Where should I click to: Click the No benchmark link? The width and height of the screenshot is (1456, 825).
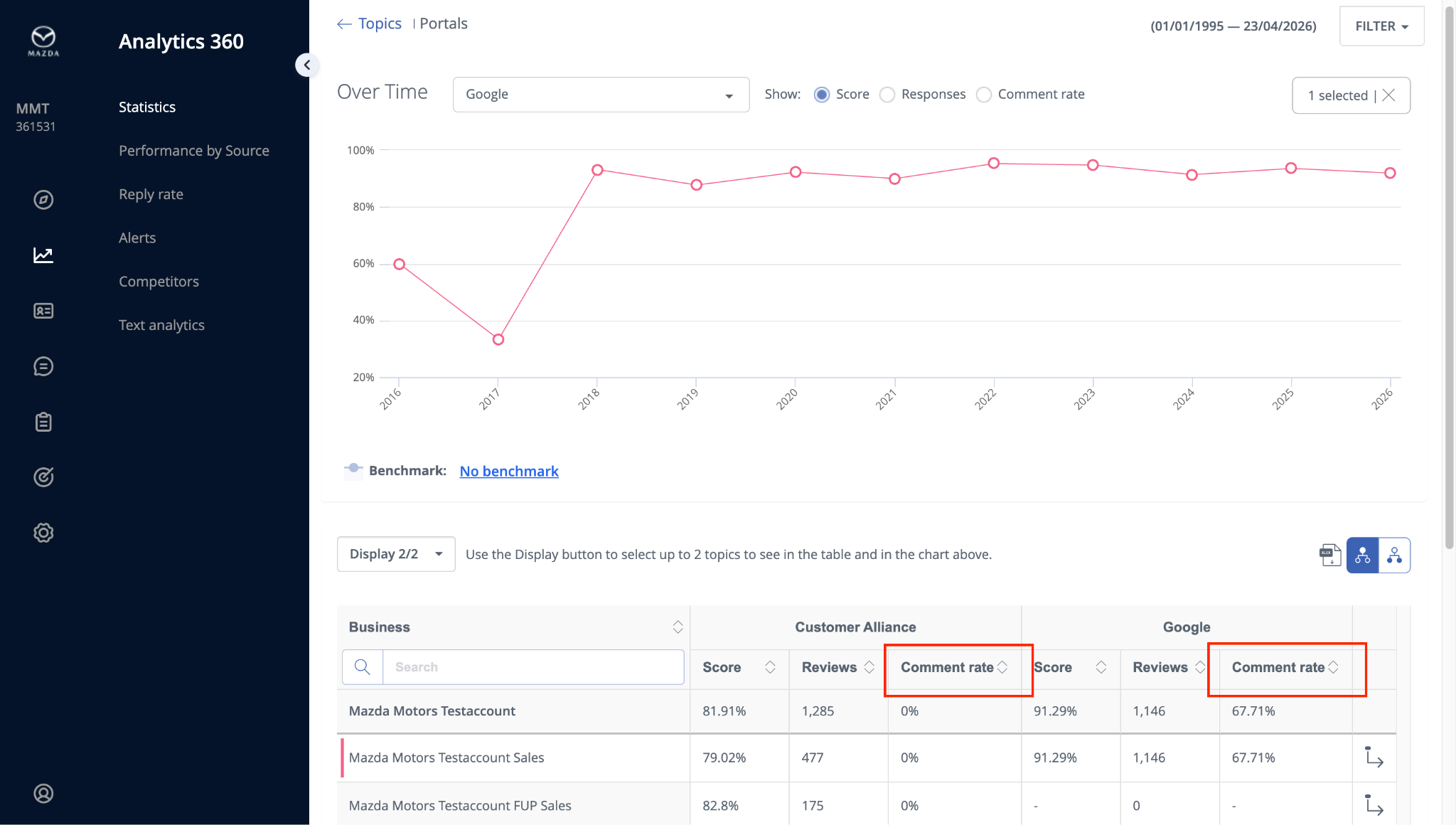tap(509, 471)
